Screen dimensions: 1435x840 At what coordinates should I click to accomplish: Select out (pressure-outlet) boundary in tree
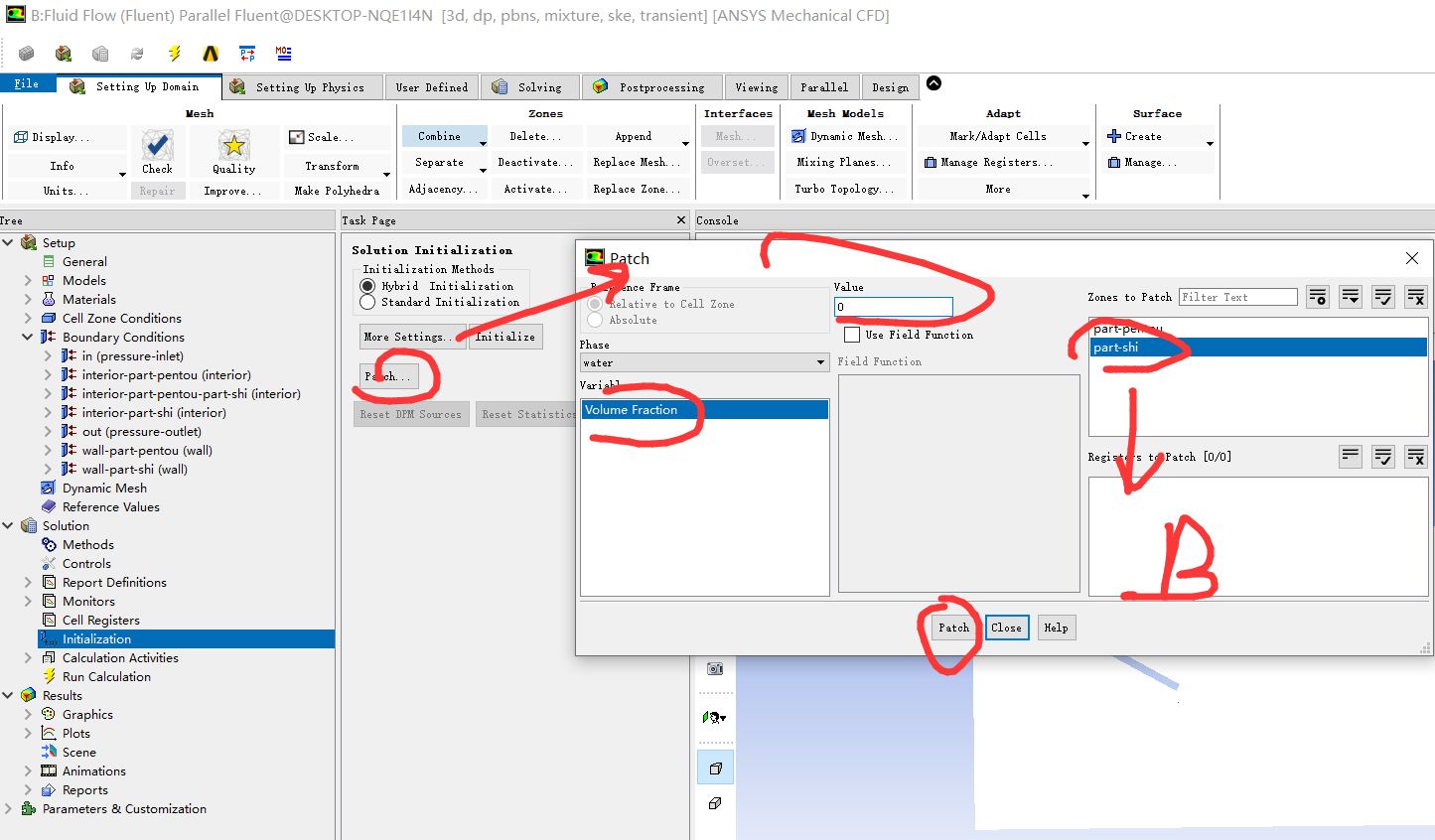tap(141, 431)
